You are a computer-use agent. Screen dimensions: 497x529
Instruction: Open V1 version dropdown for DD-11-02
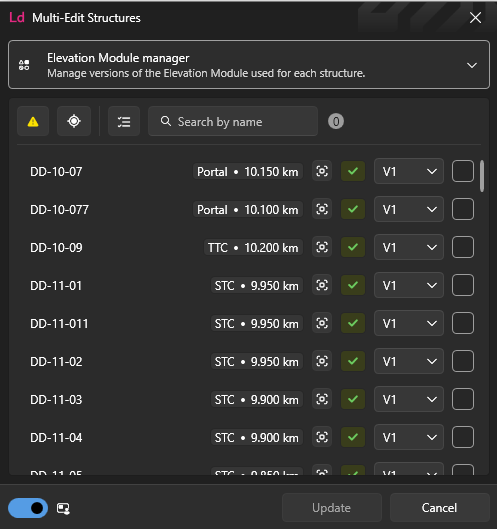[x=409, y=361]
